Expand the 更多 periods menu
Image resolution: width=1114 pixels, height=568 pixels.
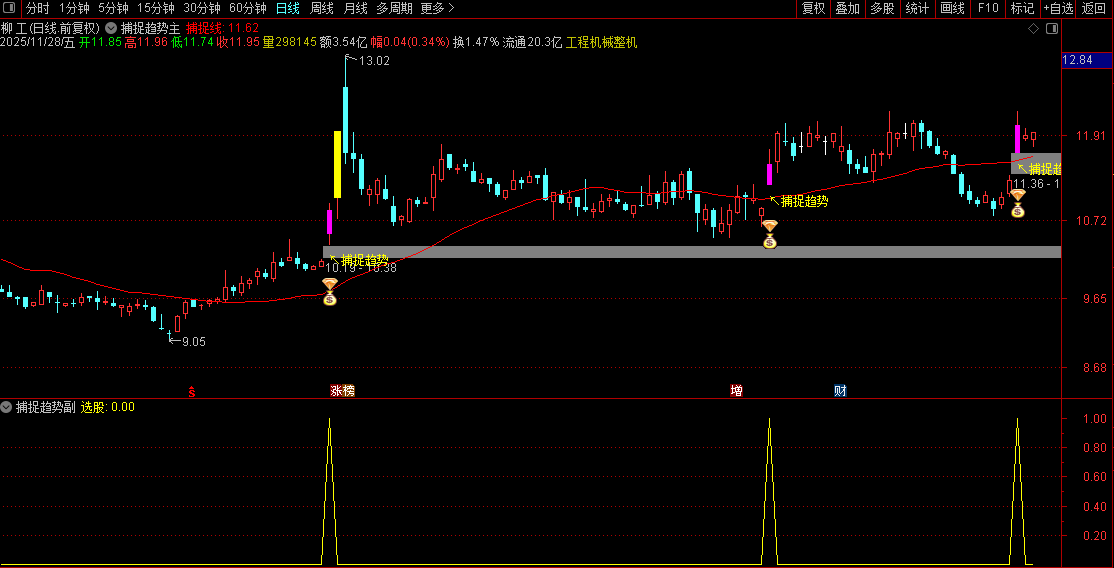point(437,9)
